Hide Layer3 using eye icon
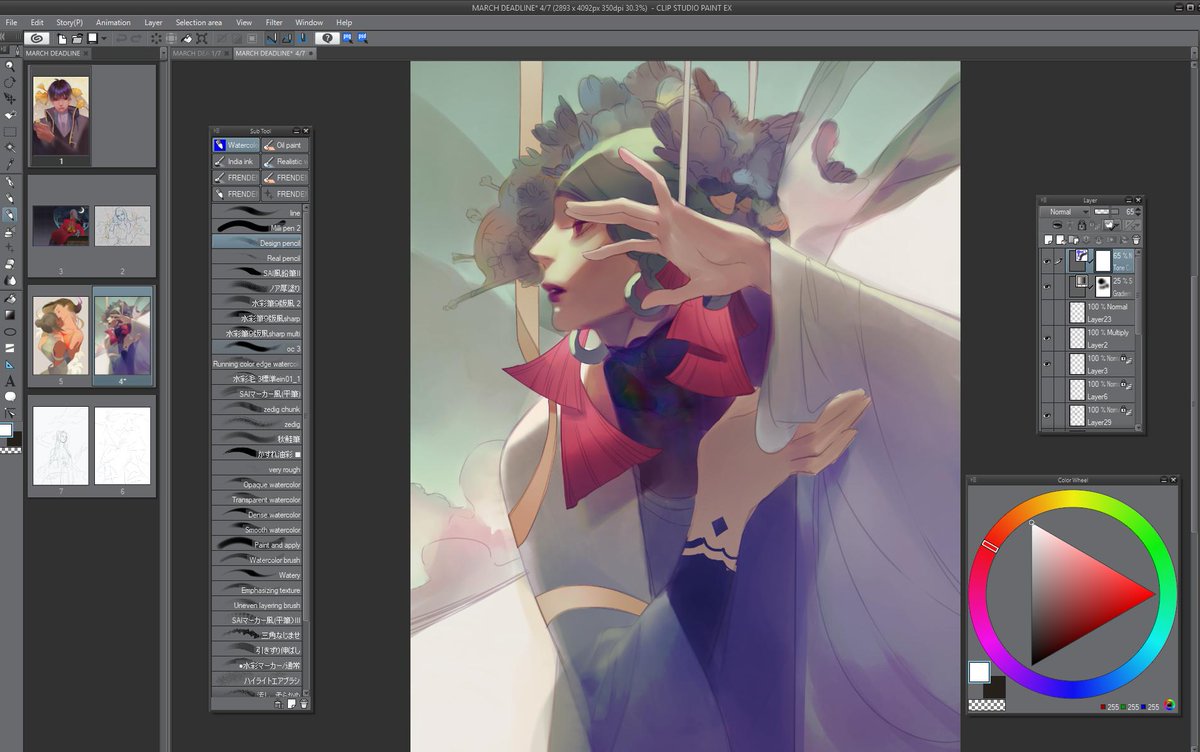Screen dimensions: 1200x752 (x=1047, y=364)
